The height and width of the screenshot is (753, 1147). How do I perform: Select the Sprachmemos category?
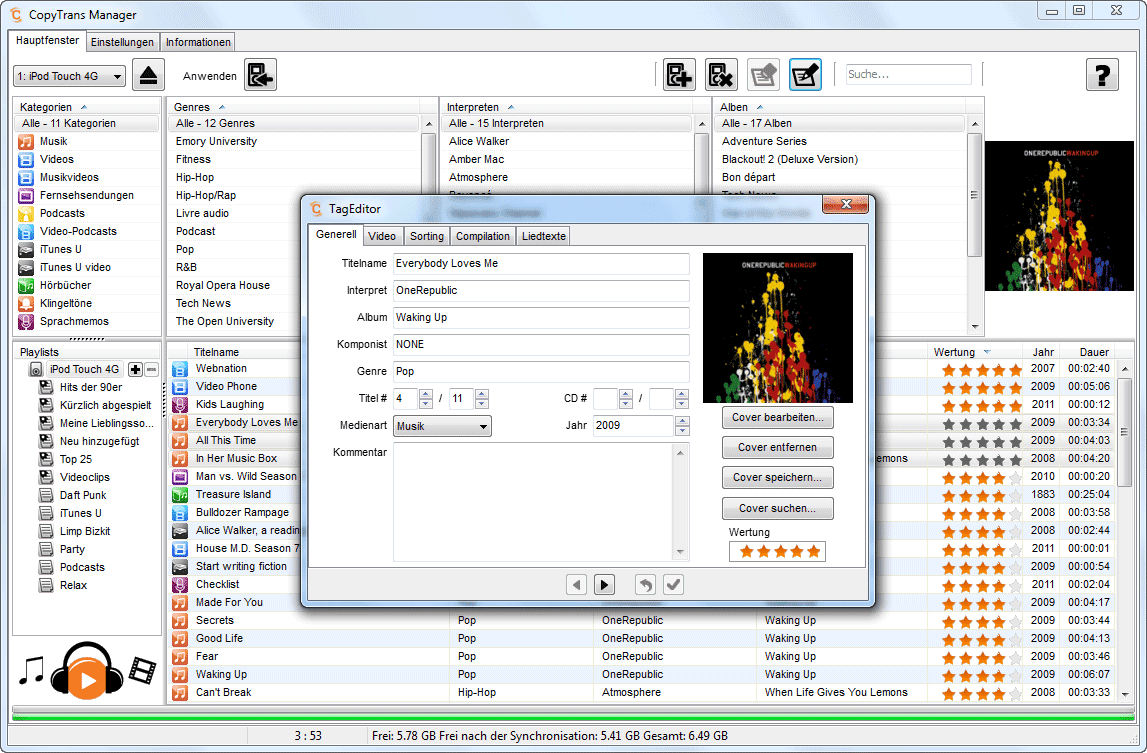87,321
